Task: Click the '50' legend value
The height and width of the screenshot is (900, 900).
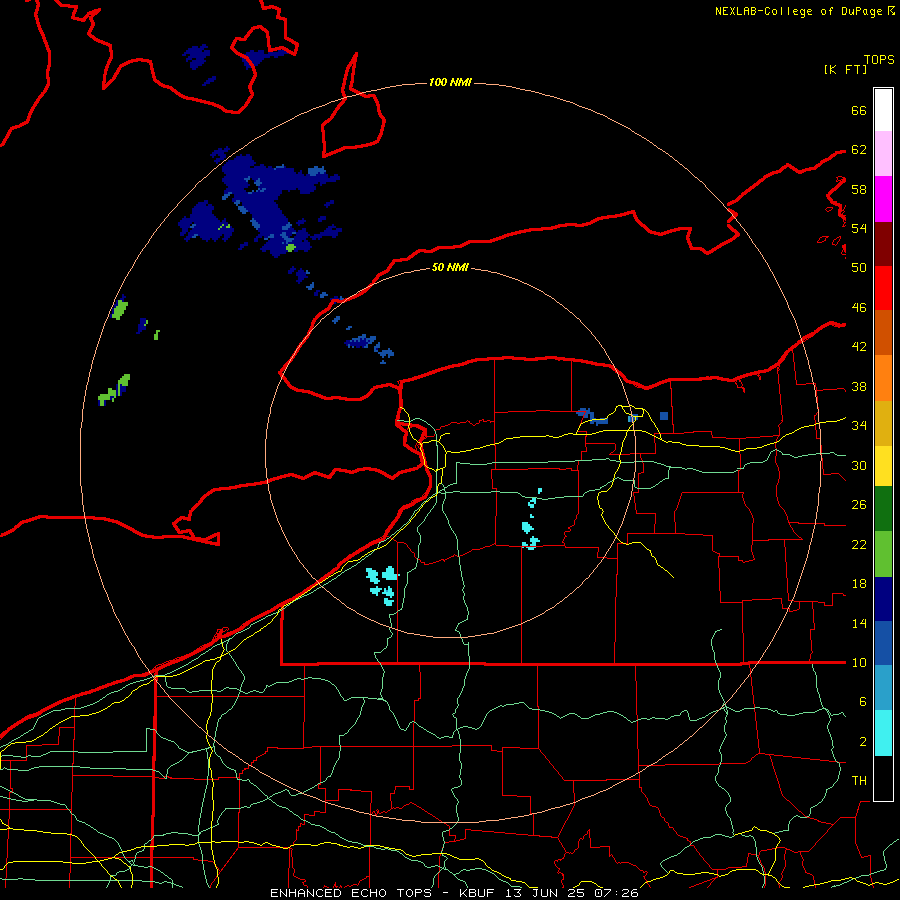Action: [859, 268]
